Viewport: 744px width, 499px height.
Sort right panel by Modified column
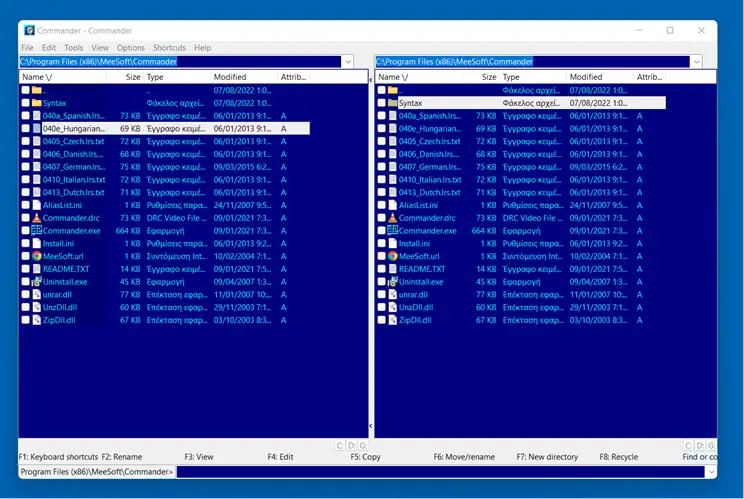pos(600,77)
